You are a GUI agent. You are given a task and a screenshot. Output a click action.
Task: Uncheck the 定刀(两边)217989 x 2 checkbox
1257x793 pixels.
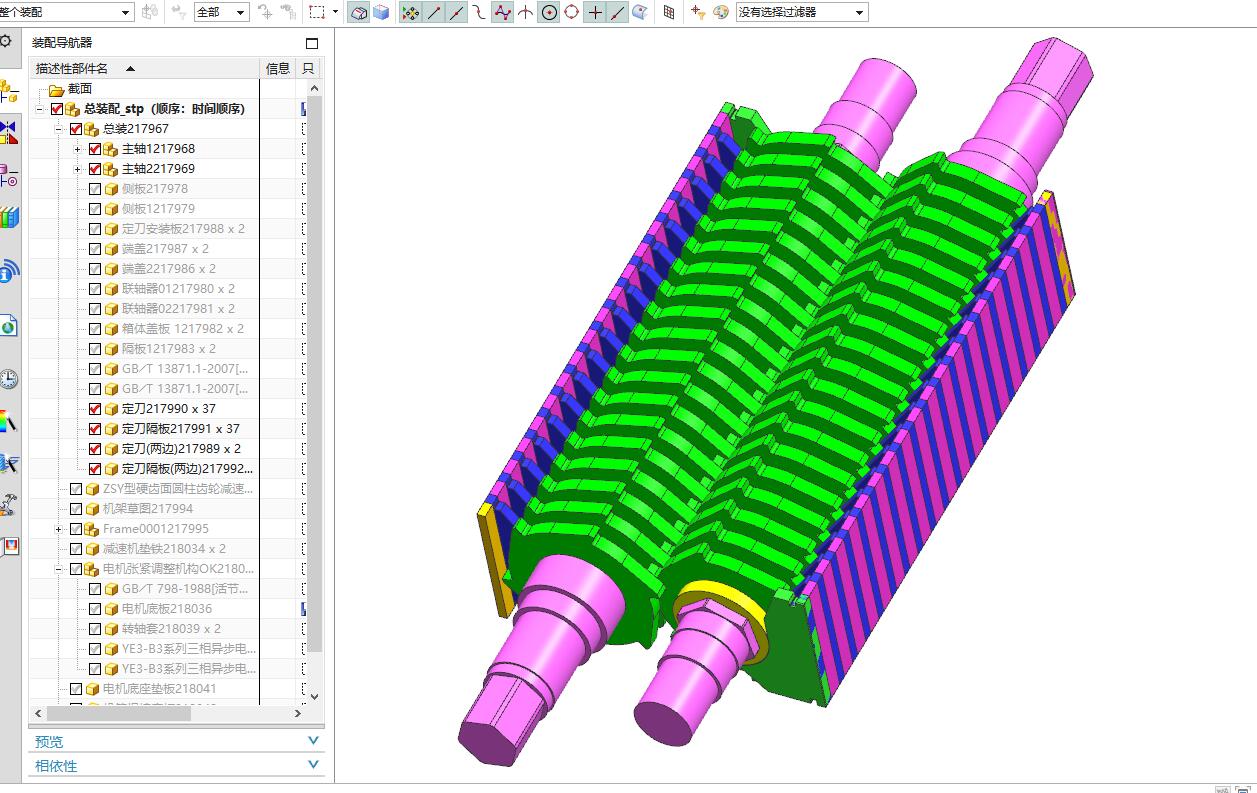[x=95, y=449]
